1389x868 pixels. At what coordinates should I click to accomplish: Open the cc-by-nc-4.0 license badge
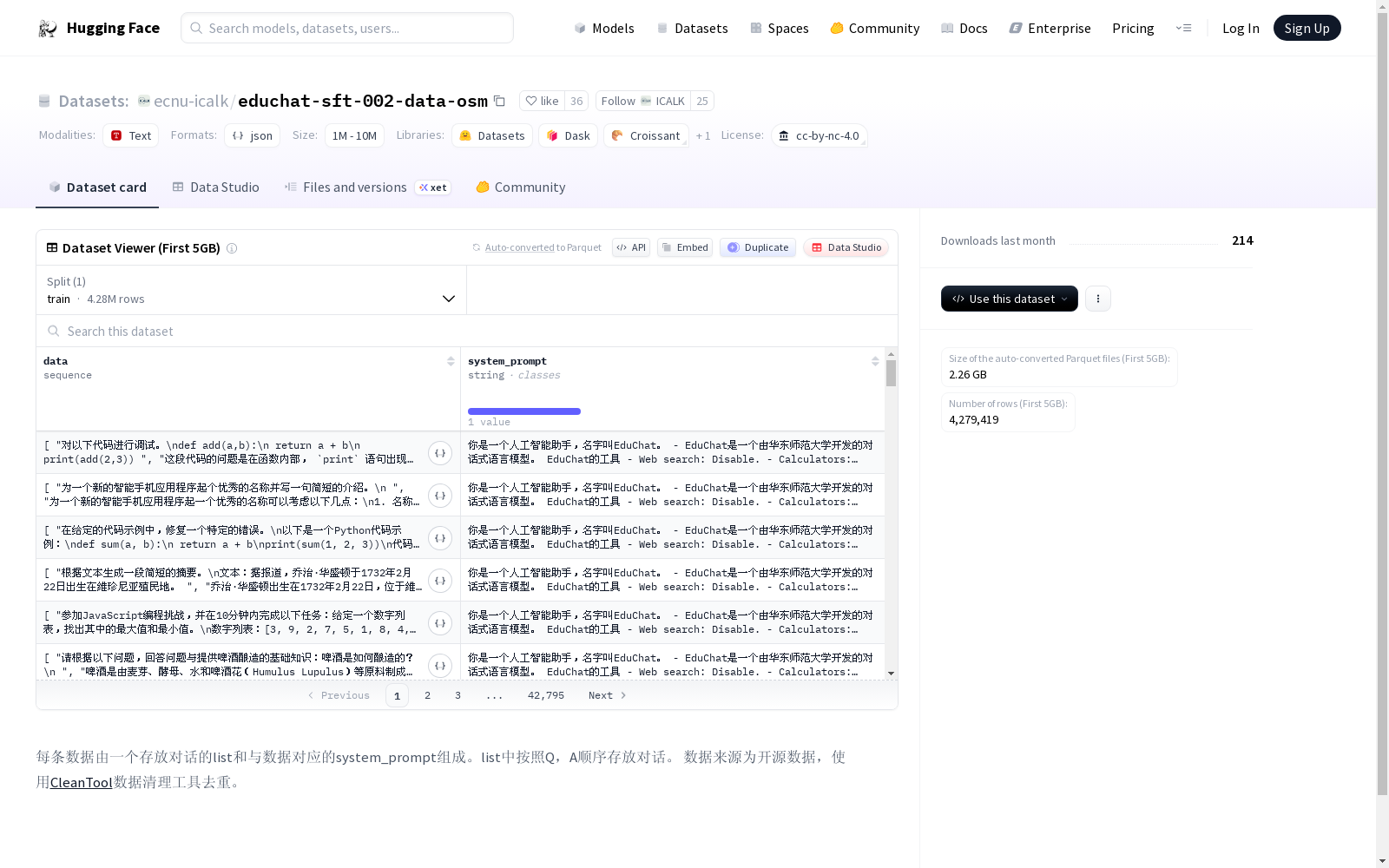click(819, 135)
